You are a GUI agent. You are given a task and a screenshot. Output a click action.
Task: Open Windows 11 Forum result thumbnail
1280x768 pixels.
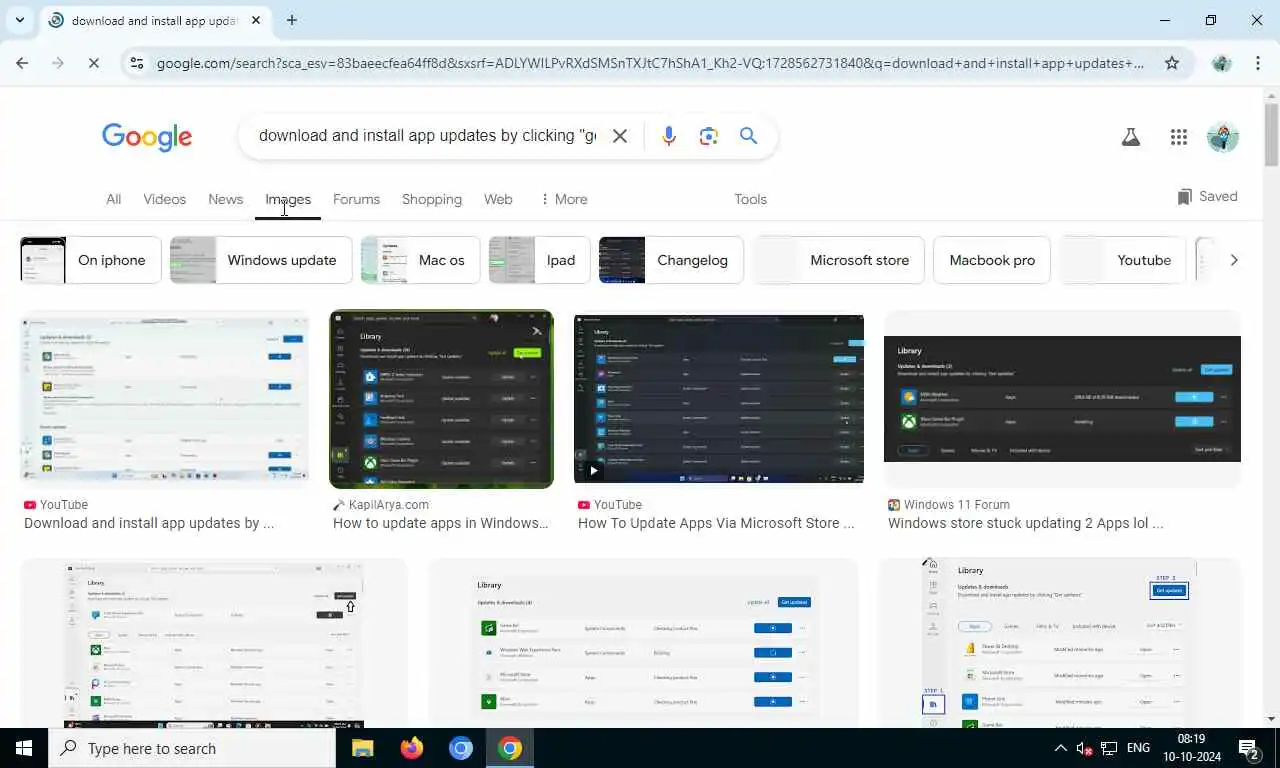tap(1062, 398)
